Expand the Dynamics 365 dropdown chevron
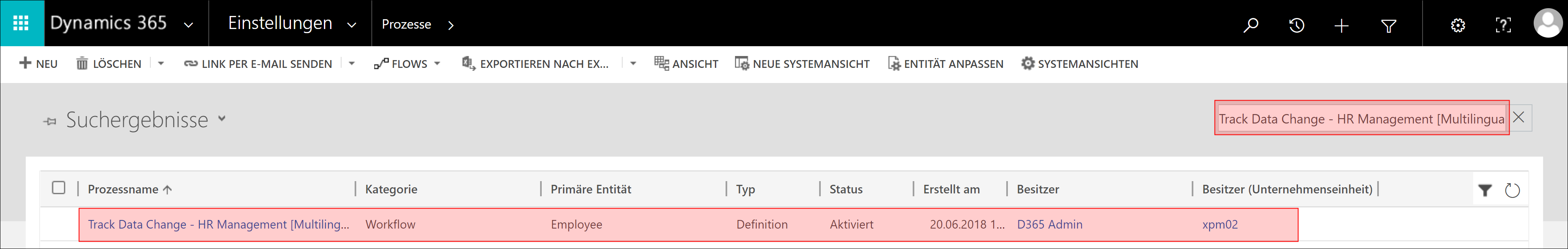This screenshot has width=1568, height=249. (189, 25)
